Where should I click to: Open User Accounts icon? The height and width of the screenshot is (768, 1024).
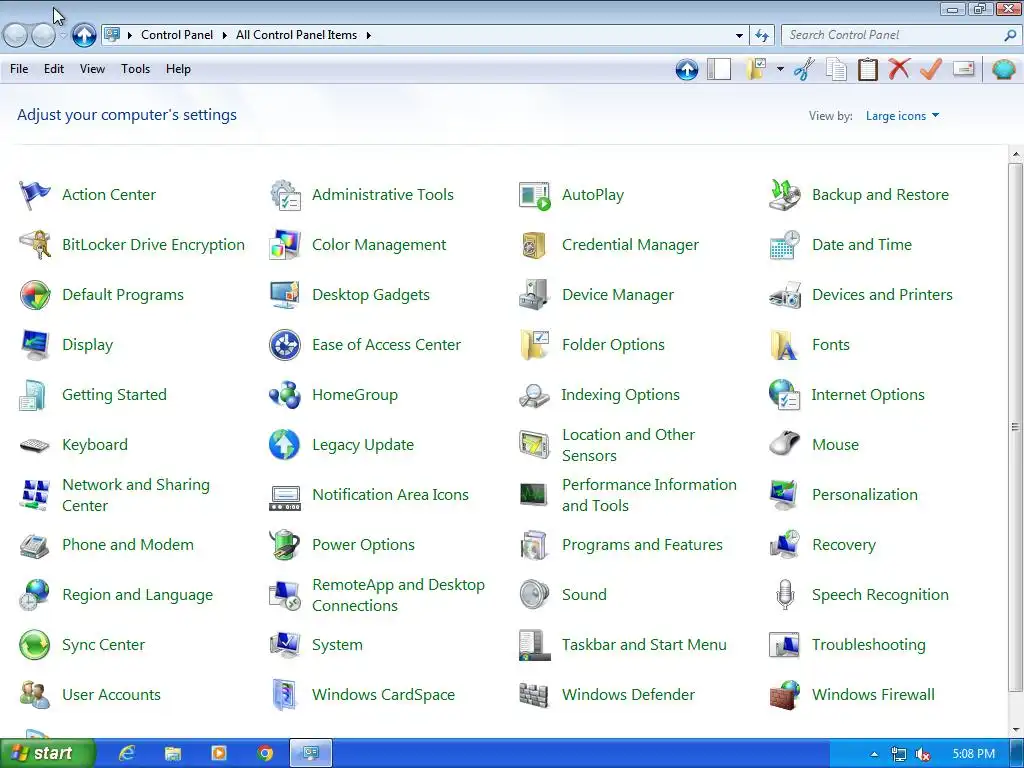point(35,695)
